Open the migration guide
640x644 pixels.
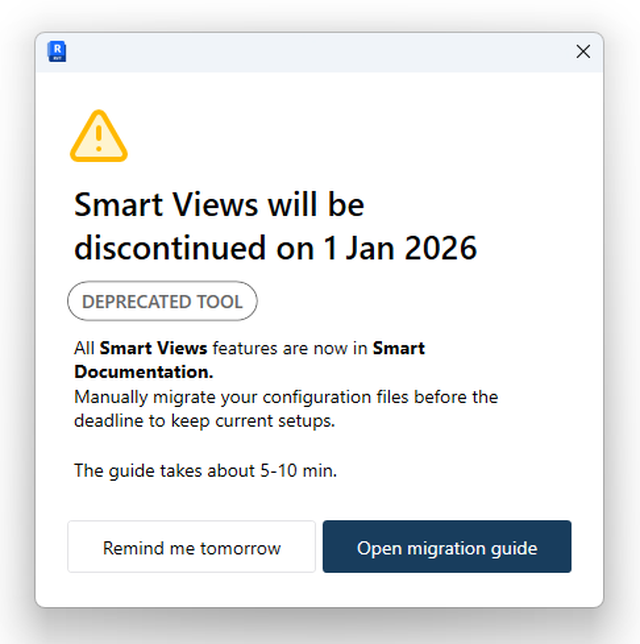[x=447, y=547]
